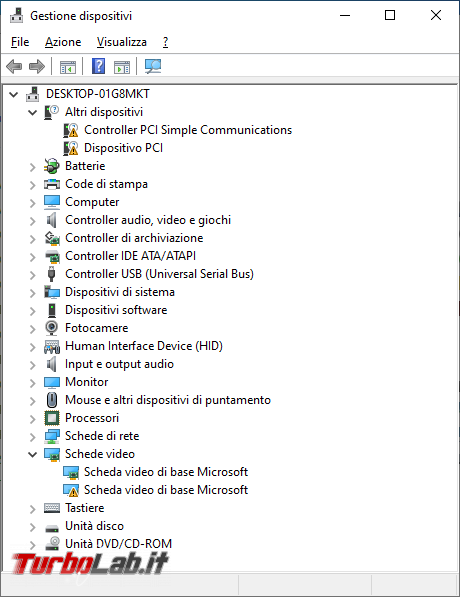Click the network icon beside Schede di rete

pos(52,436)
